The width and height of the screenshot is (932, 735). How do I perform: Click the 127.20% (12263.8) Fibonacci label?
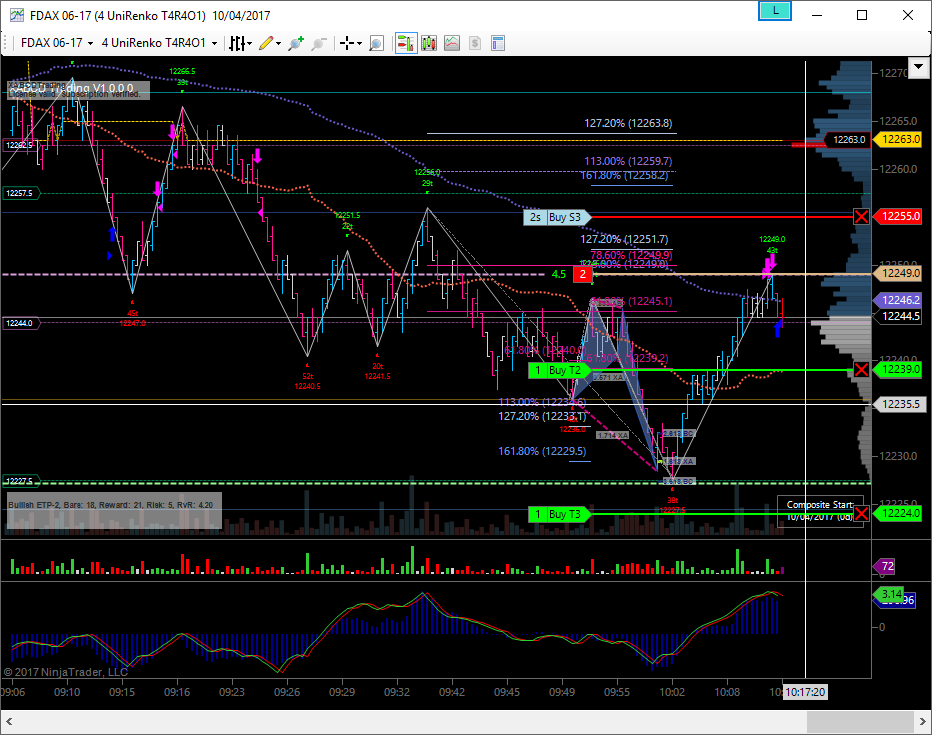point(628,123)
